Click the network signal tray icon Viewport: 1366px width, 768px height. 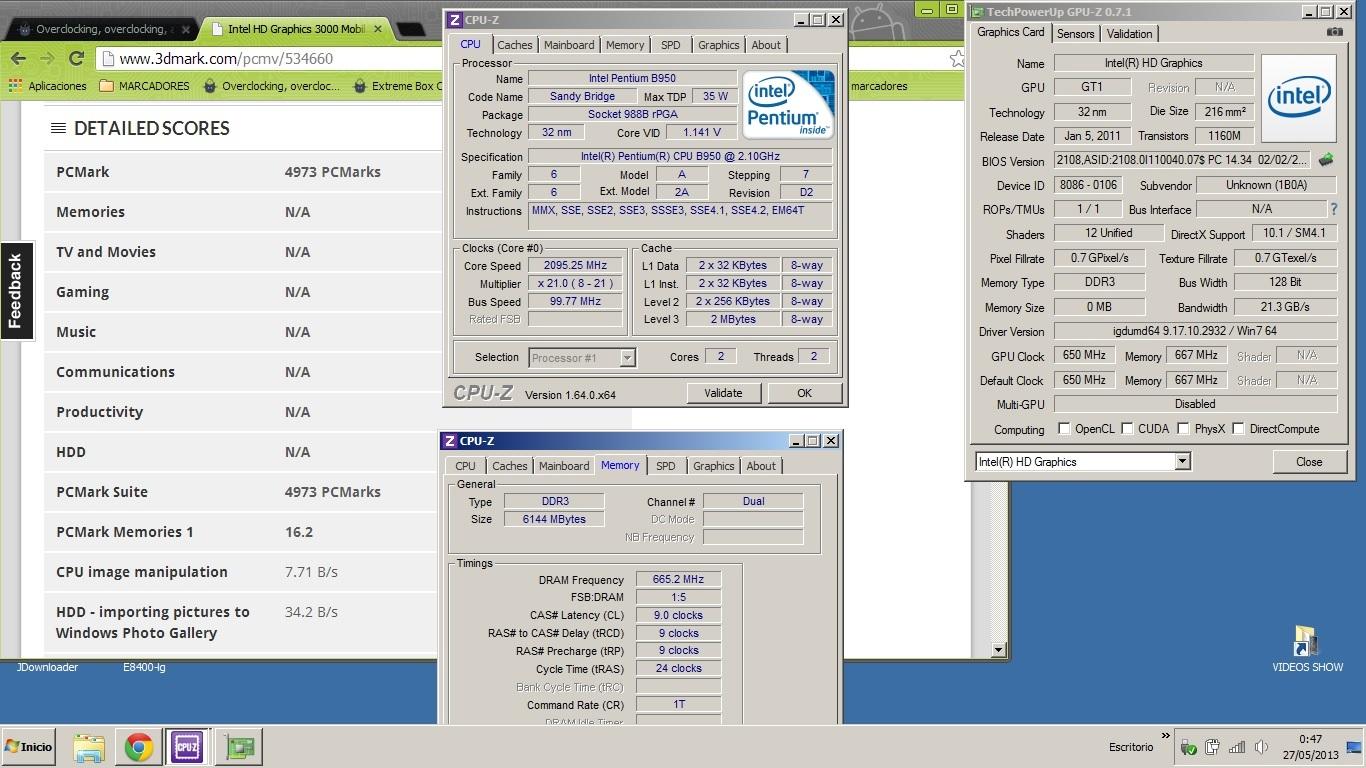pos(1237,747)
